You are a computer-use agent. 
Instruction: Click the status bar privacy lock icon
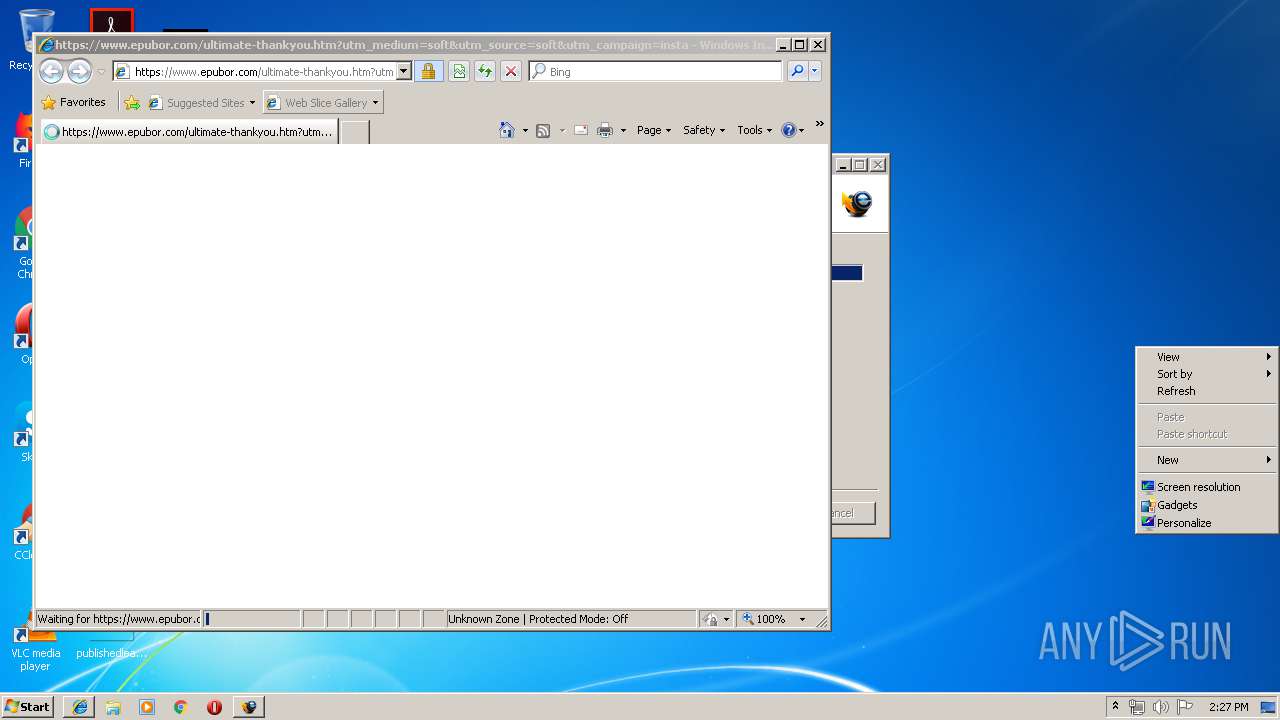point(710,619)
